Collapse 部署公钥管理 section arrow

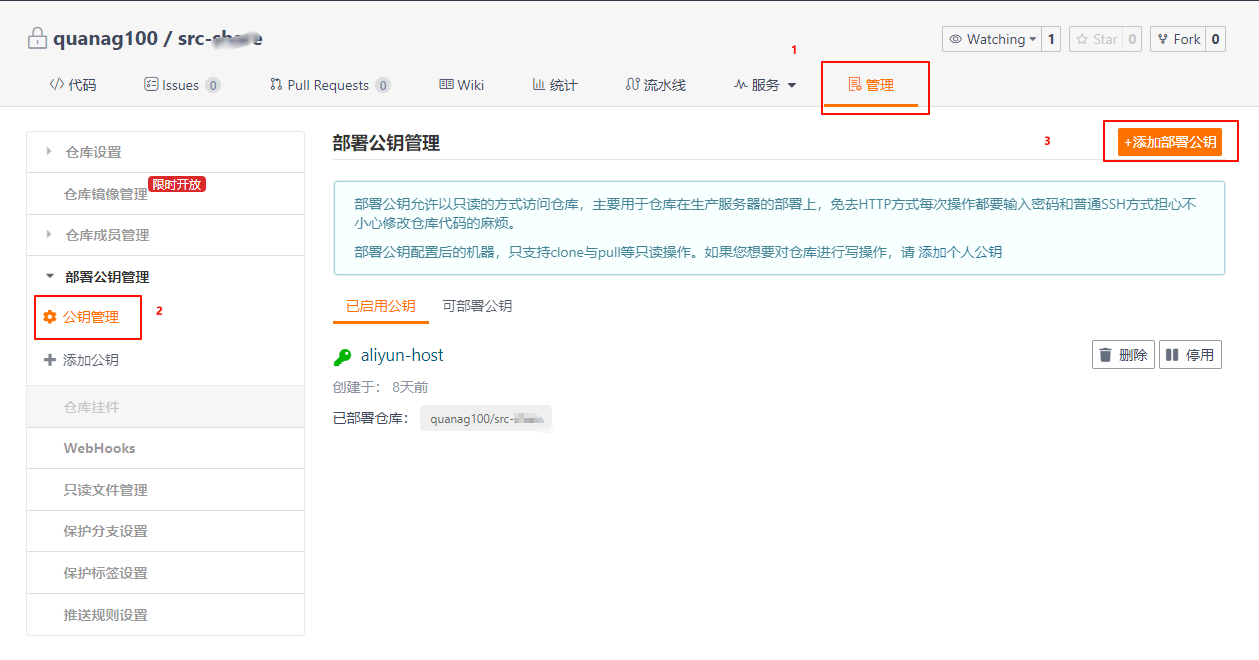coord(49,277)
